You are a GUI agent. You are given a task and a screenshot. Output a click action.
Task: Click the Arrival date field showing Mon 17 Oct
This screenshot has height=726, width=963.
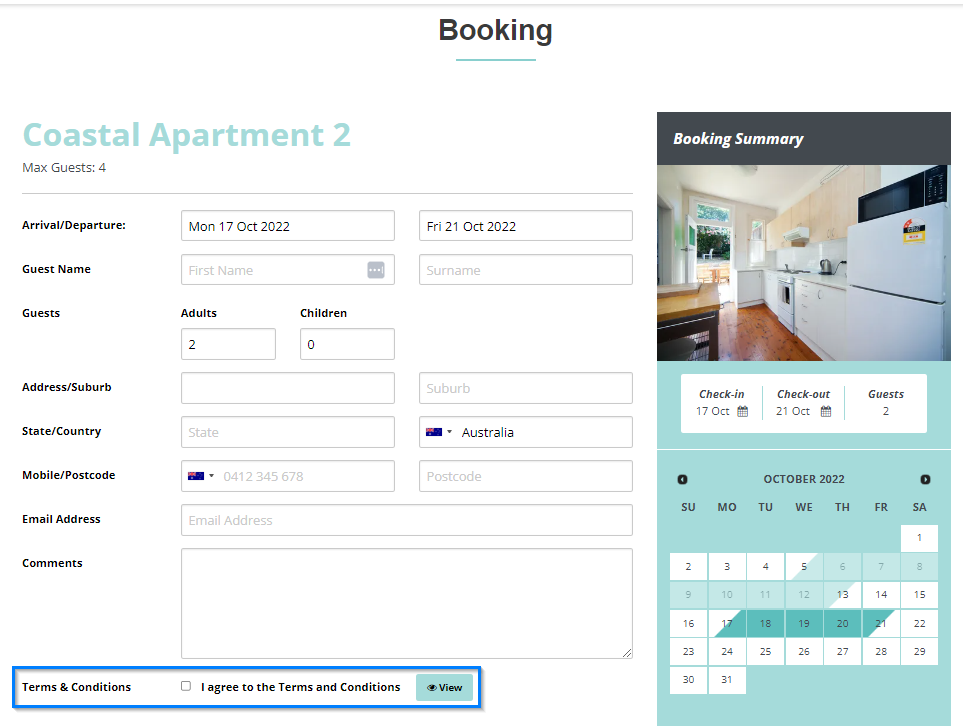pyautogui.click(x=288, y=225)
